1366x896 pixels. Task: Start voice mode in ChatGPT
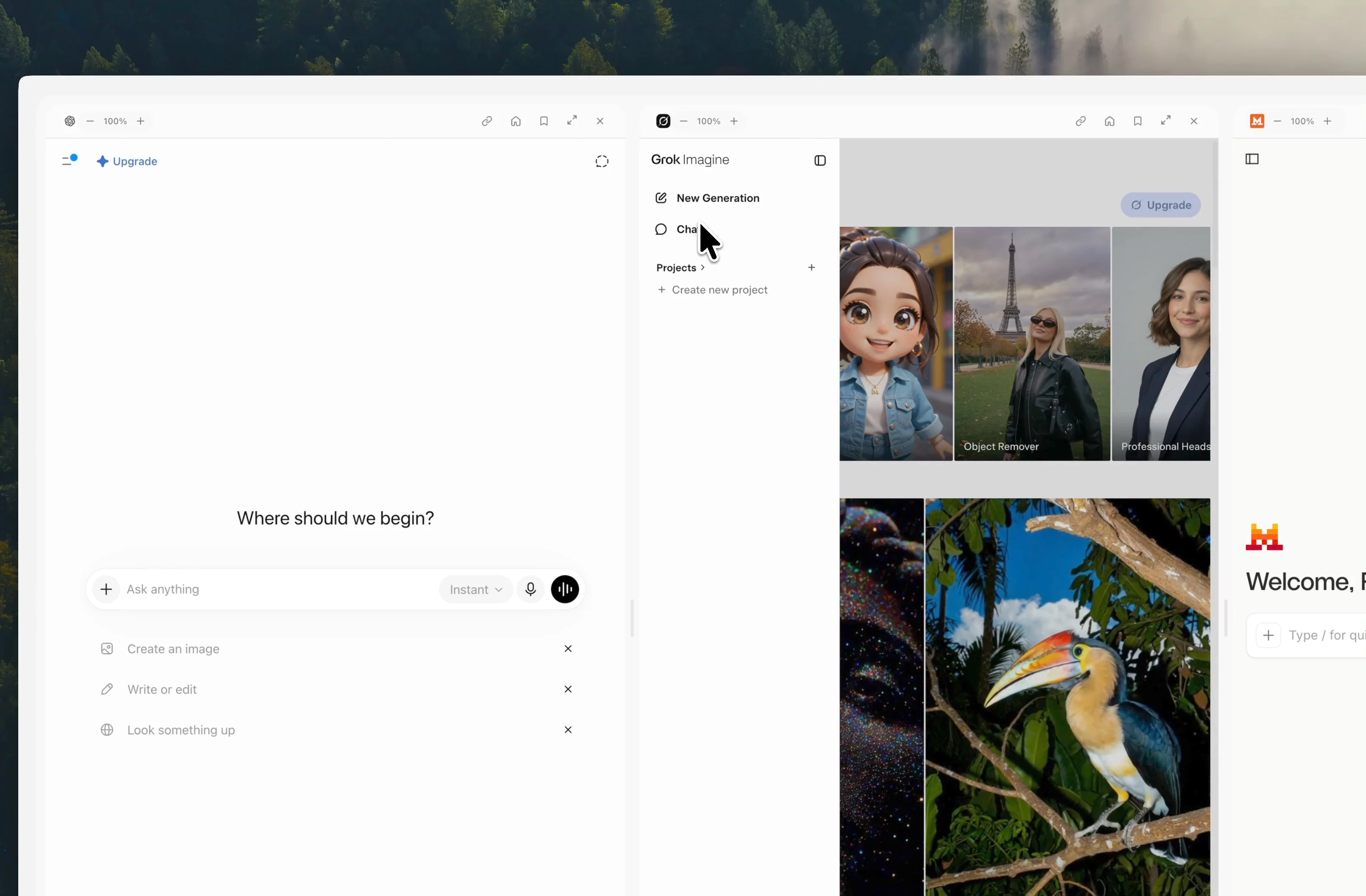coord(565,589)
